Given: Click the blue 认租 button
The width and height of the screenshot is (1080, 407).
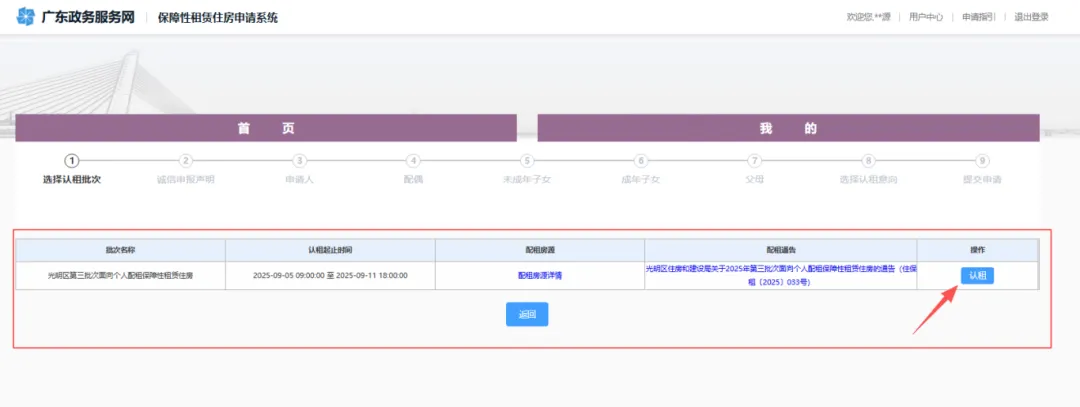Looking at the screenshot, I should [977, 275].
